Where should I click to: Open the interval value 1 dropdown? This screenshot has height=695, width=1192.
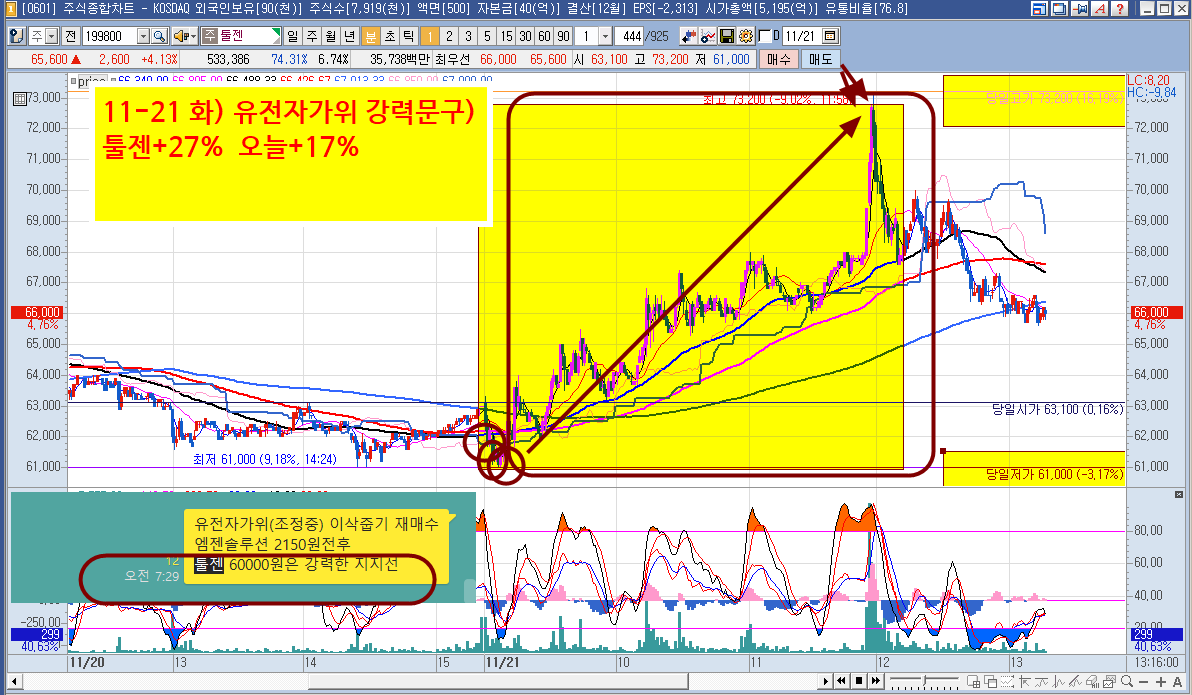click(605, 36)
